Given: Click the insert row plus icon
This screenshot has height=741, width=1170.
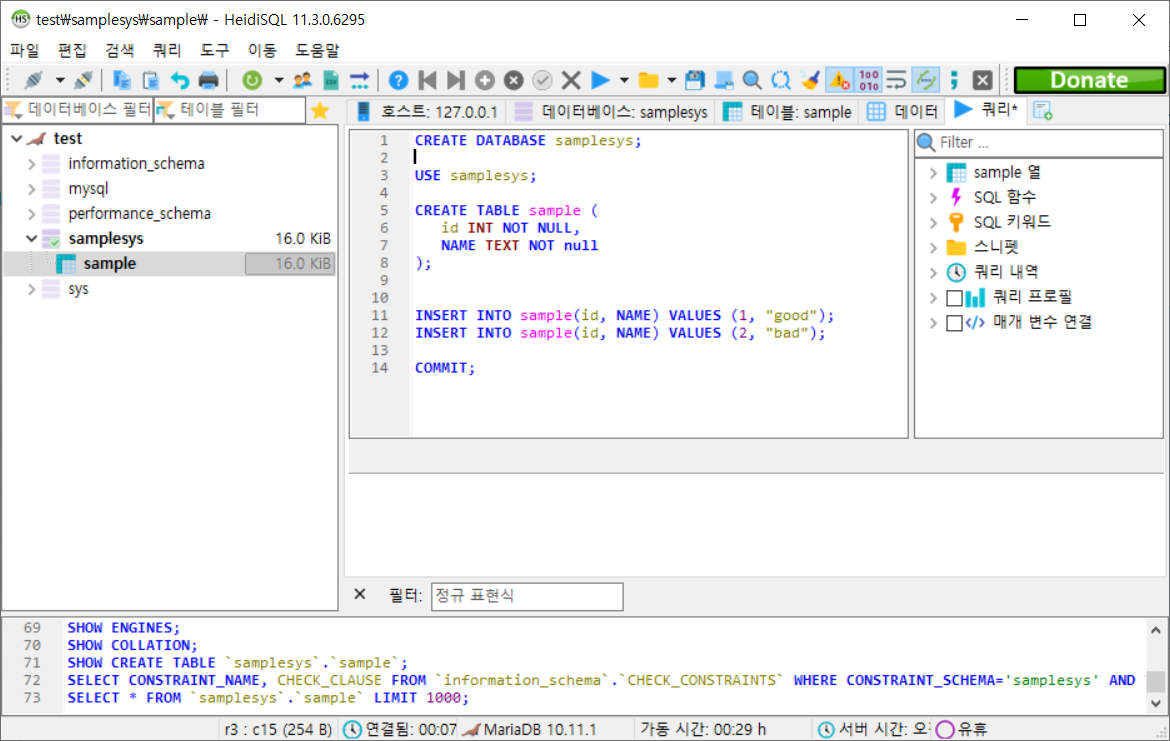Looking at the screenshot, I should 485,80.
